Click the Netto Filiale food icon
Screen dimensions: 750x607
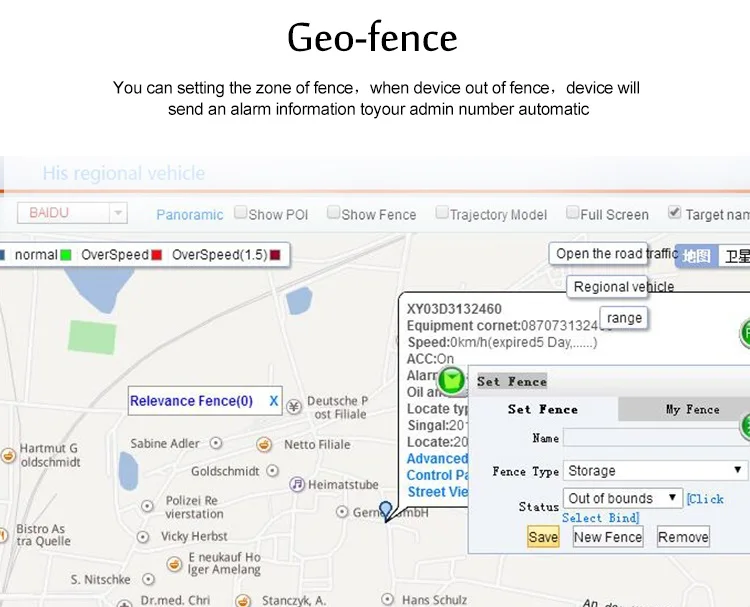point(264,444)
